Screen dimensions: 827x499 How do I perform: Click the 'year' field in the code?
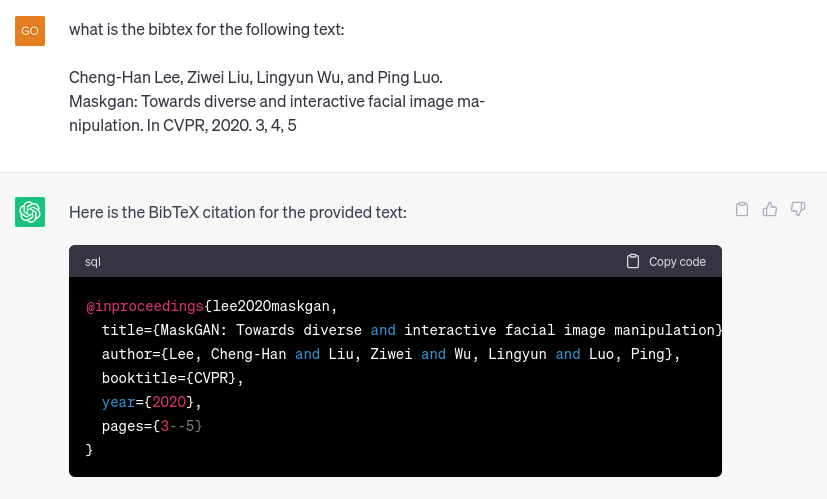click(x=118, y=402)
